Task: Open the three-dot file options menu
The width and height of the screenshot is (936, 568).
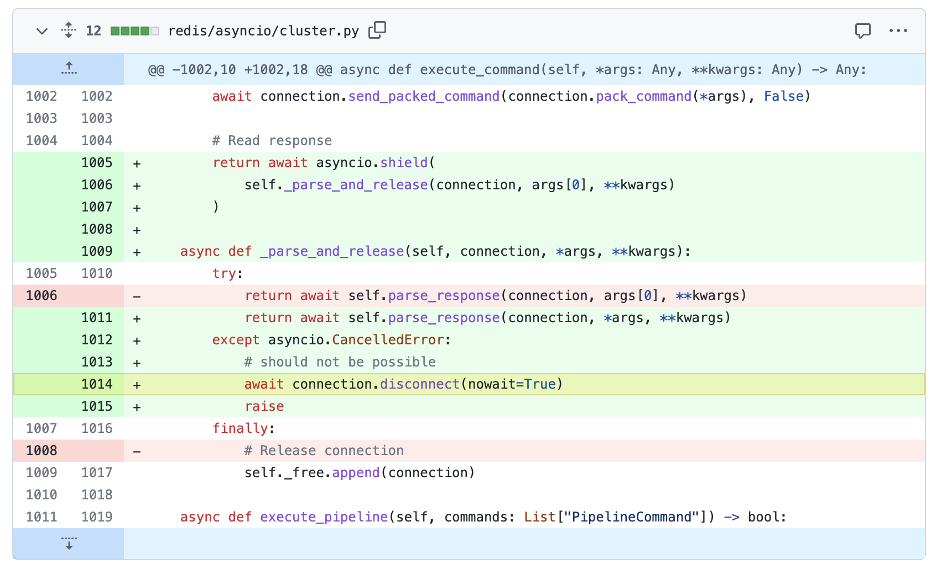Action: [898, 31]
